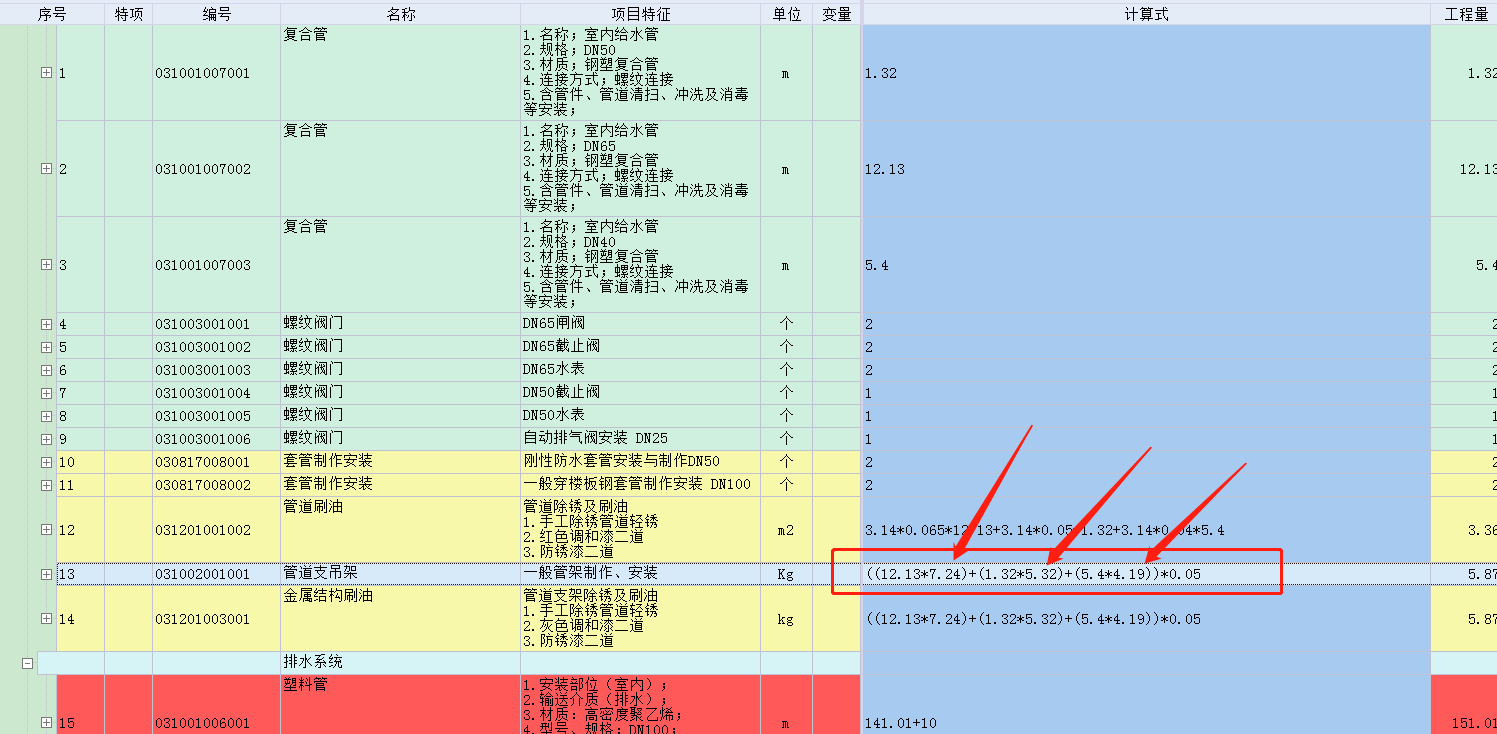Select feature cell 刚性防水套管安装与制作DN50
The height and width of the screenshot is (734, 1497).
640,462
